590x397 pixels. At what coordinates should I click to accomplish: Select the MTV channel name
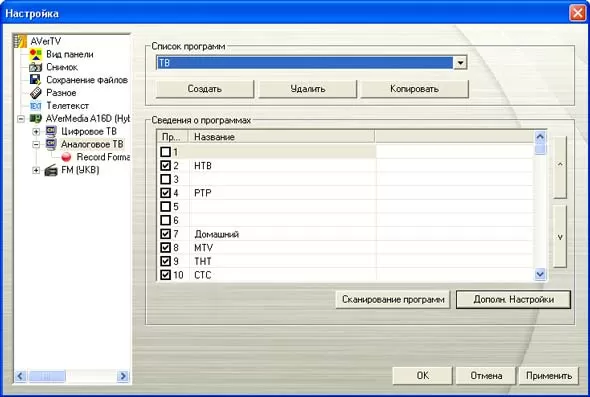pos(204,248)
